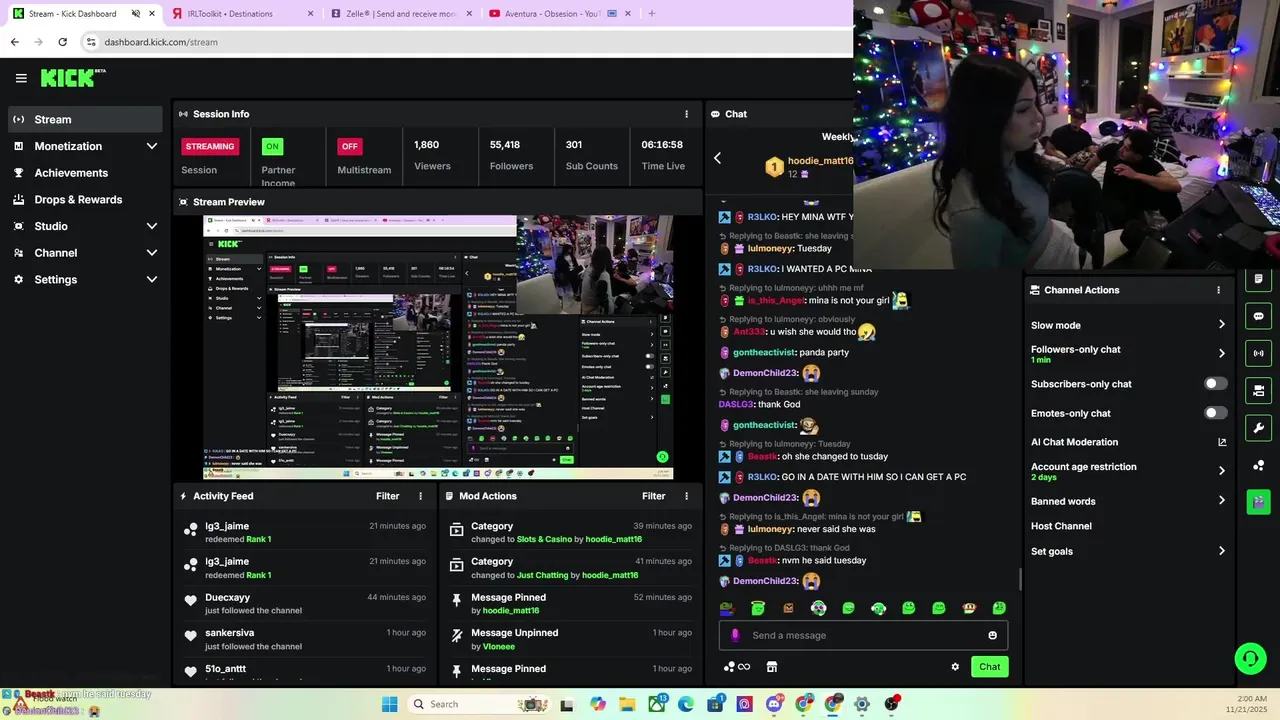
Task: Open the Stream sidebar item
Action: pos(85,119)
